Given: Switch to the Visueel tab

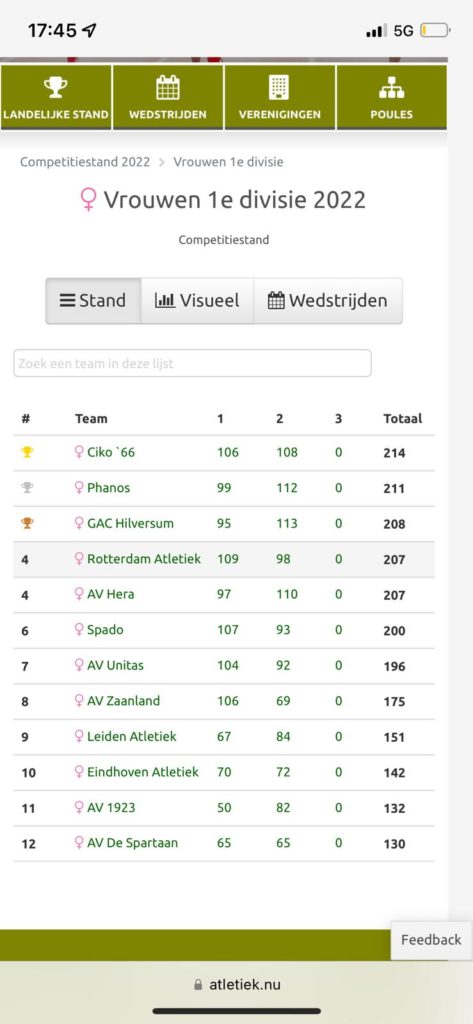Looking at the screenshot, I should (x=197, y=300).
